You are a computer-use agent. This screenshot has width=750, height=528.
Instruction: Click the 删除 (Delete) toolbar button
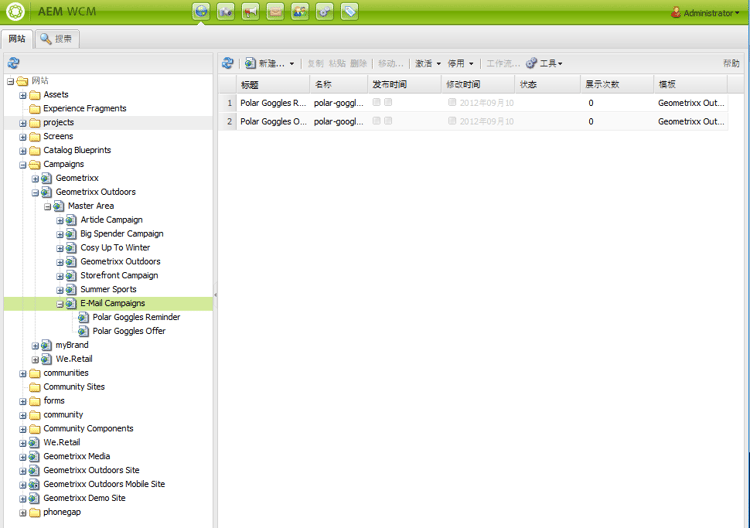tap(358, 64)
